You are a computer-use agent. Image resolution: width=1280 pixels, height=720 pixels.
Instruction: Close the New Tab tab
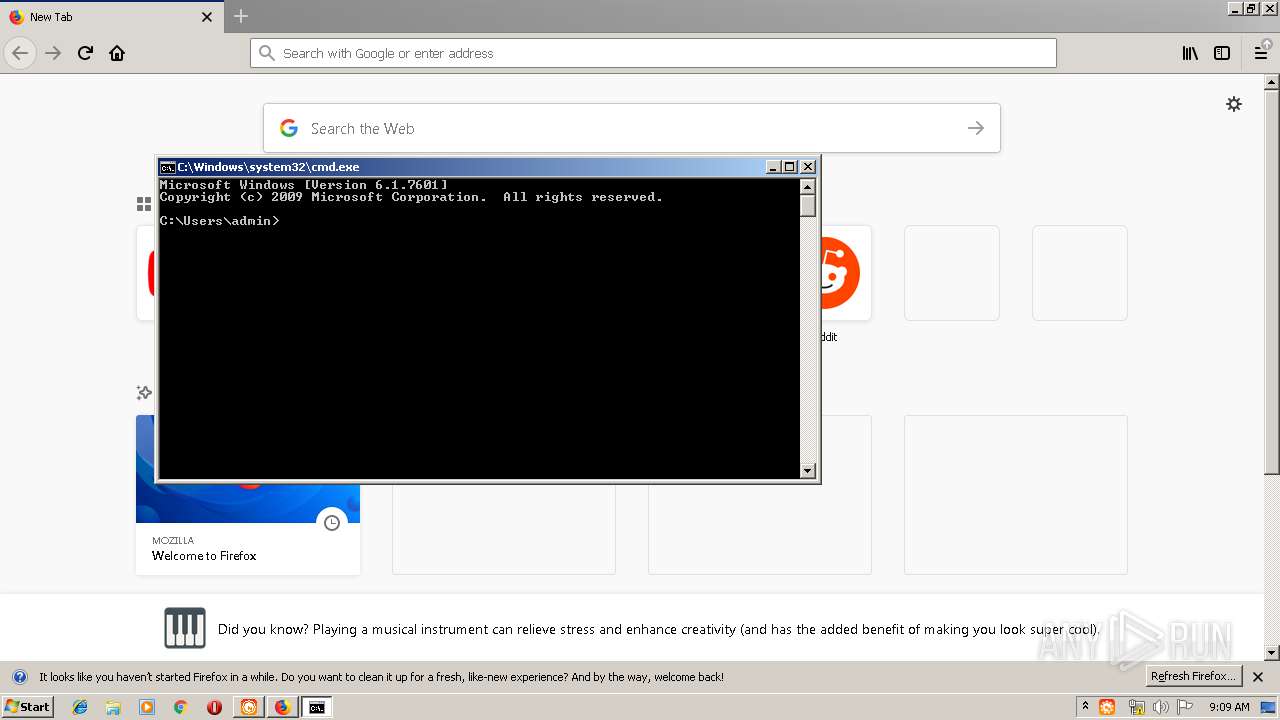[x=207, y=17]
